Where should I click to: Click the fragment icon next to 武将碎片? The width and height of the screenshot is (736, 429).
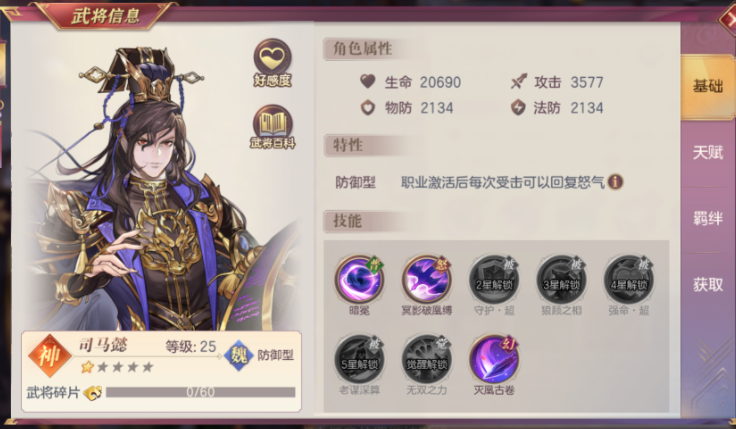[92, 392]
